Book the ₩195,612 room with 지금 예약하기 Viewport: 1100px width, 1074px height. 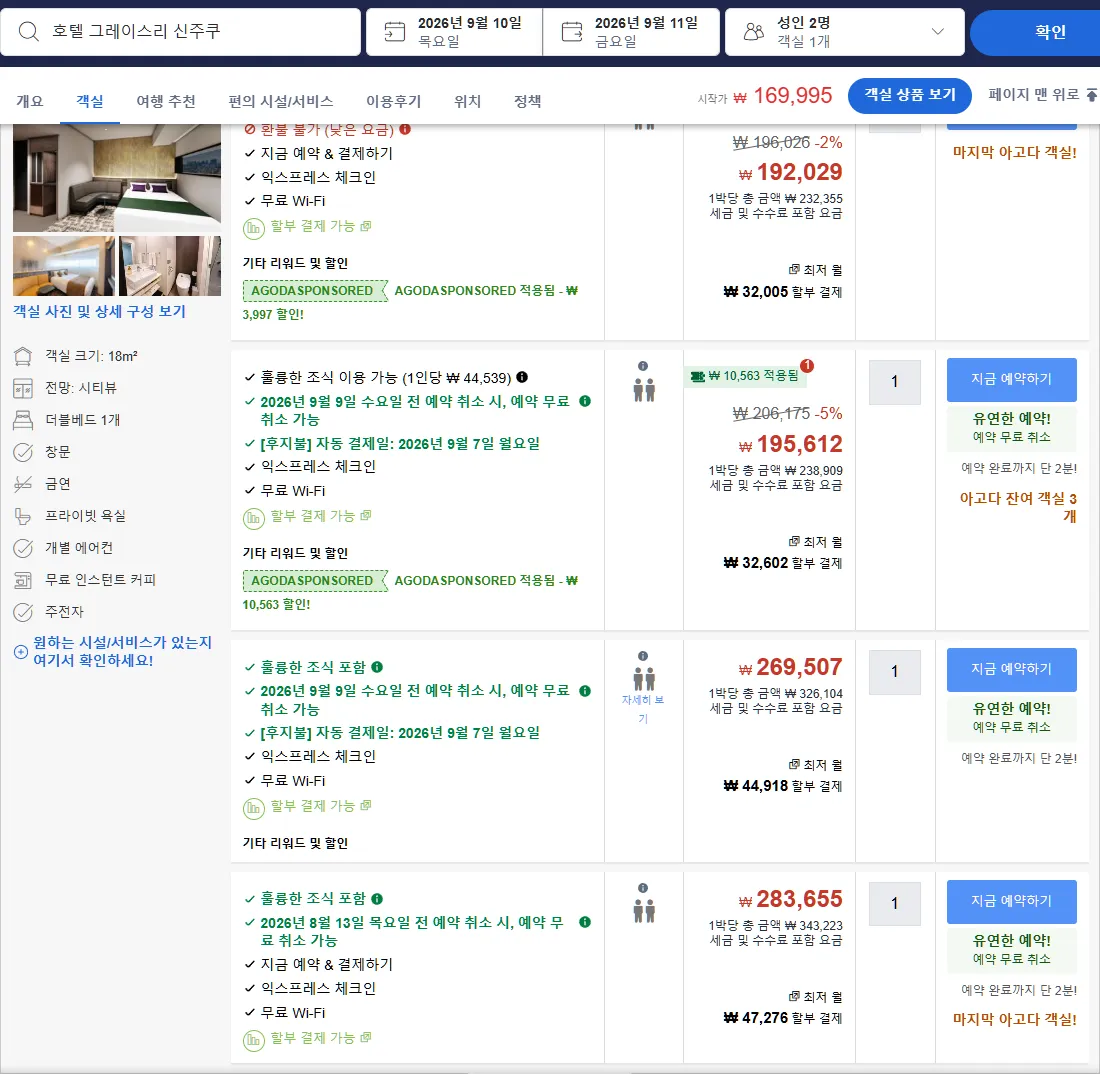click(1012, 380)
